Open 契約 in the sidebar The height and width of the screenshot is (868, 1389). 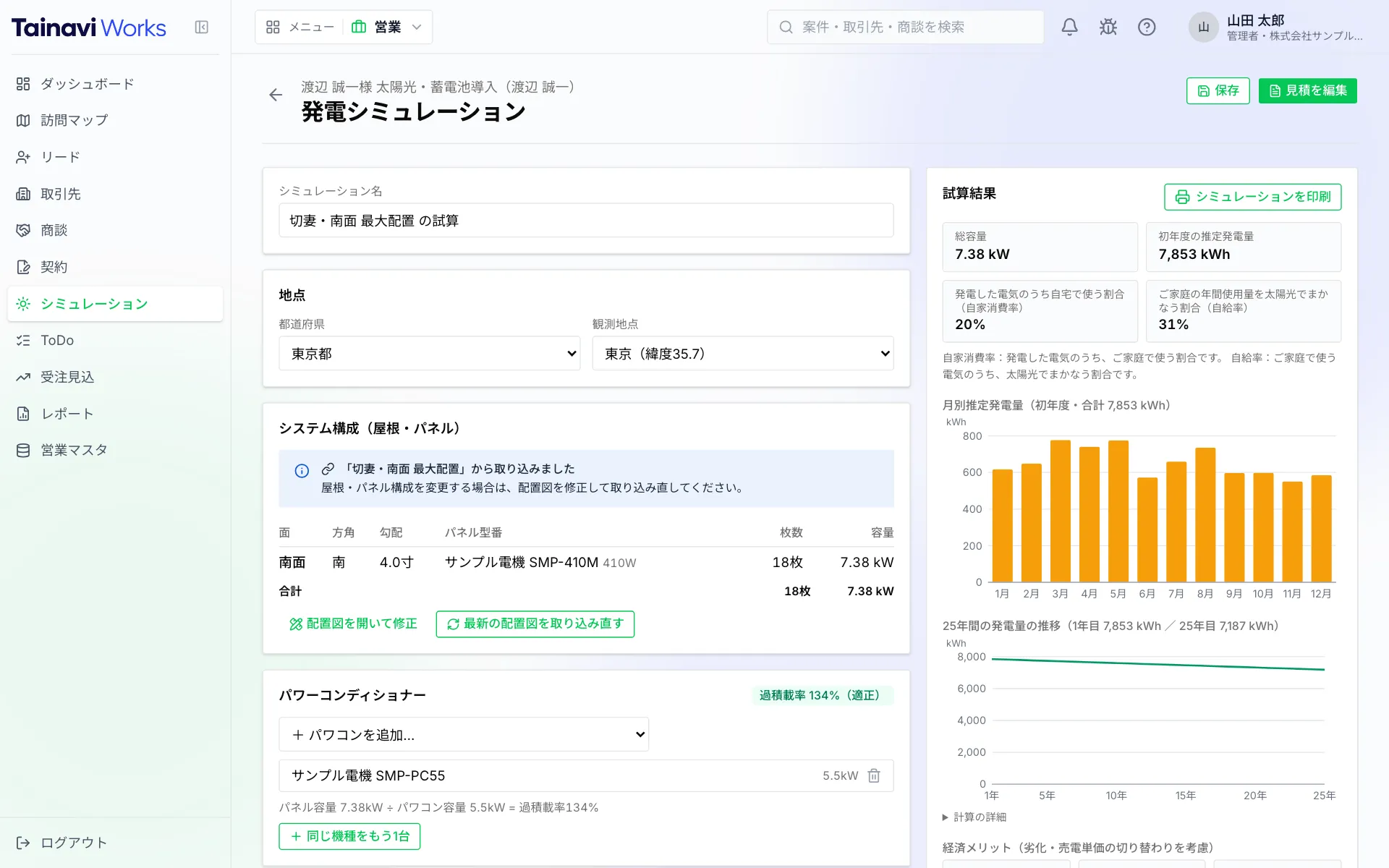(115, 267)
